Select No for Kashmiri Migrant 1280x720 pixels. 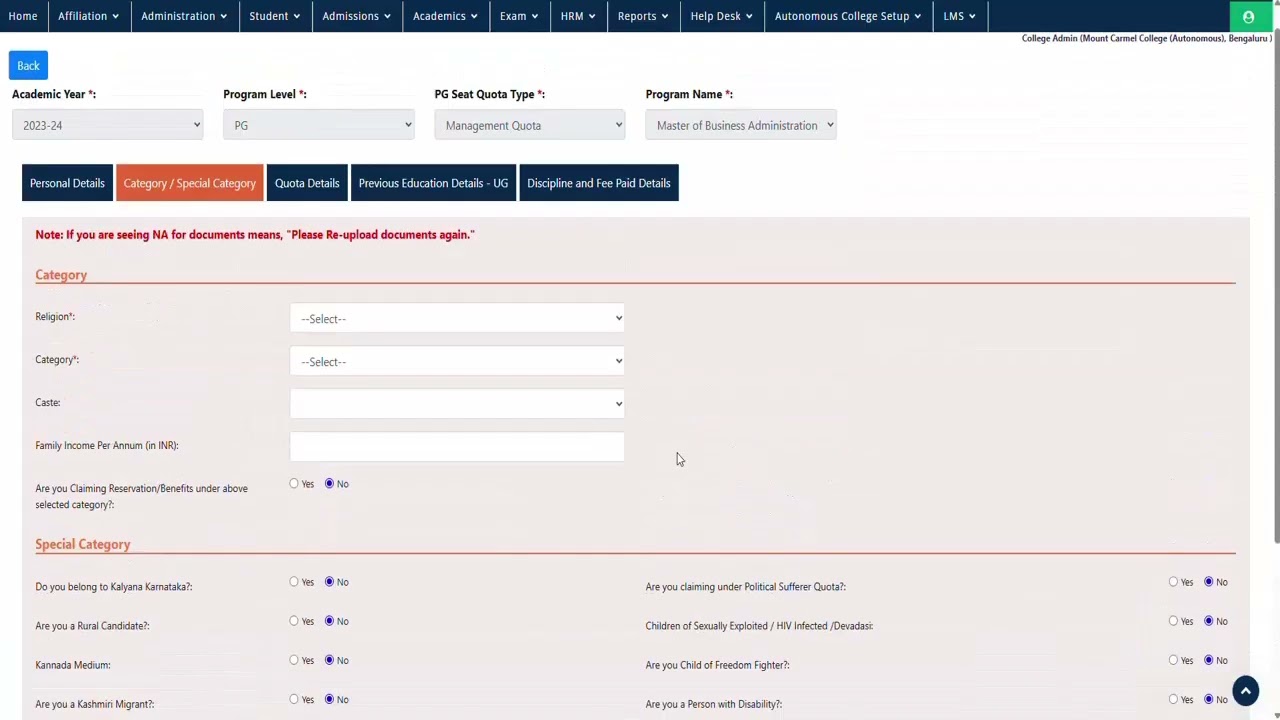[329, 699]
